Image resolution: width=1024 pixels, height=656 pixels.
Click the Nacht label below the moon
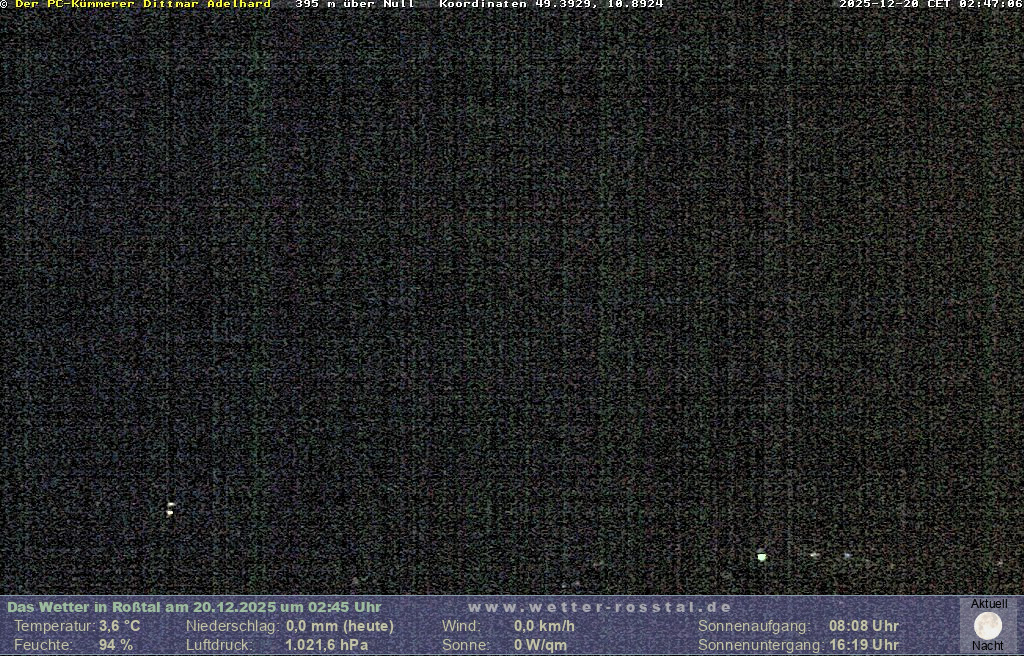click(x=988, y=646)
